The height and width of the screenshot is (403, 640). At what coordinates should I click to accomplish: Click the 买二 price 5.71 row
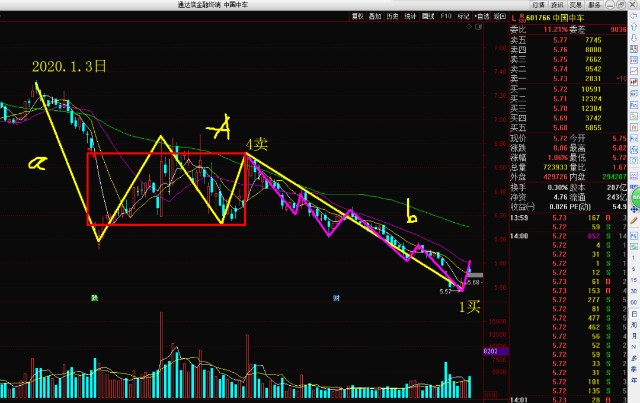pos(568,99)
